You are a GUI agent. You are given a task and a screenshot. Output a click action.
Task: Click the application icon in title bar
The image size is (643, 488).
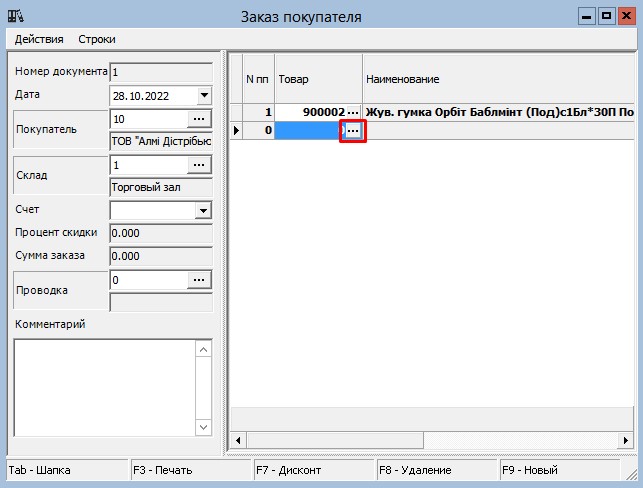coord(15,16)
